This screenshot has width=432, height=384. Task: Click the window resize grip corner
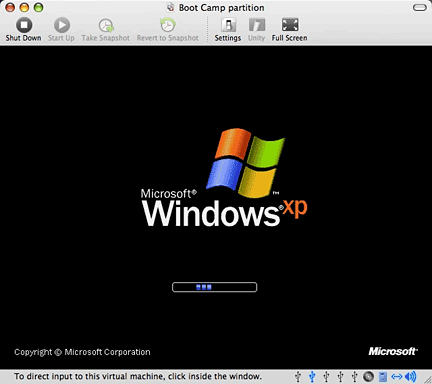click(427, 379)
